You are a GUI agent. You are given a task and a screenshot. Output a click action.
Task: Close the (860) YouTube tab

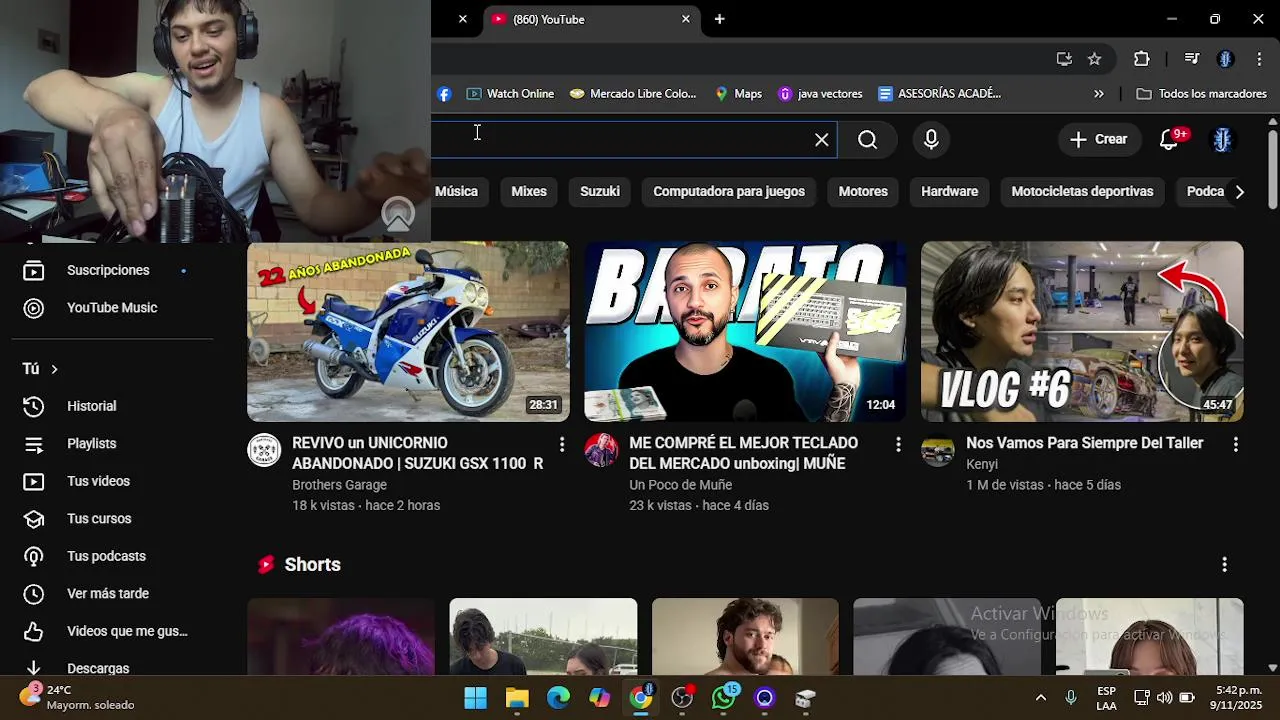pyautogui.click(x=685, y=19)
